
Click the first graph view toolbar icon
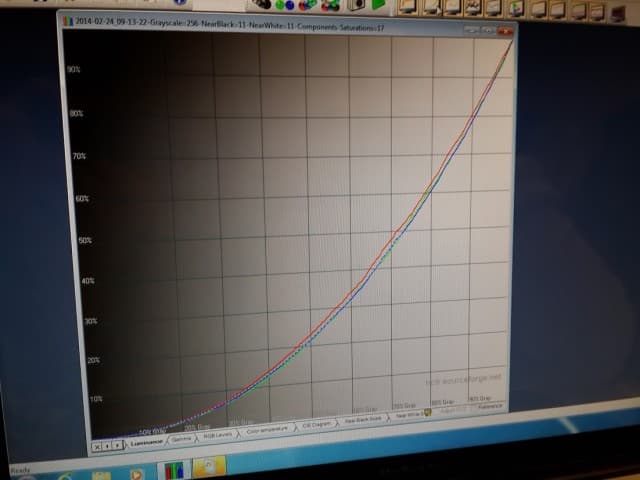point(408,7)
